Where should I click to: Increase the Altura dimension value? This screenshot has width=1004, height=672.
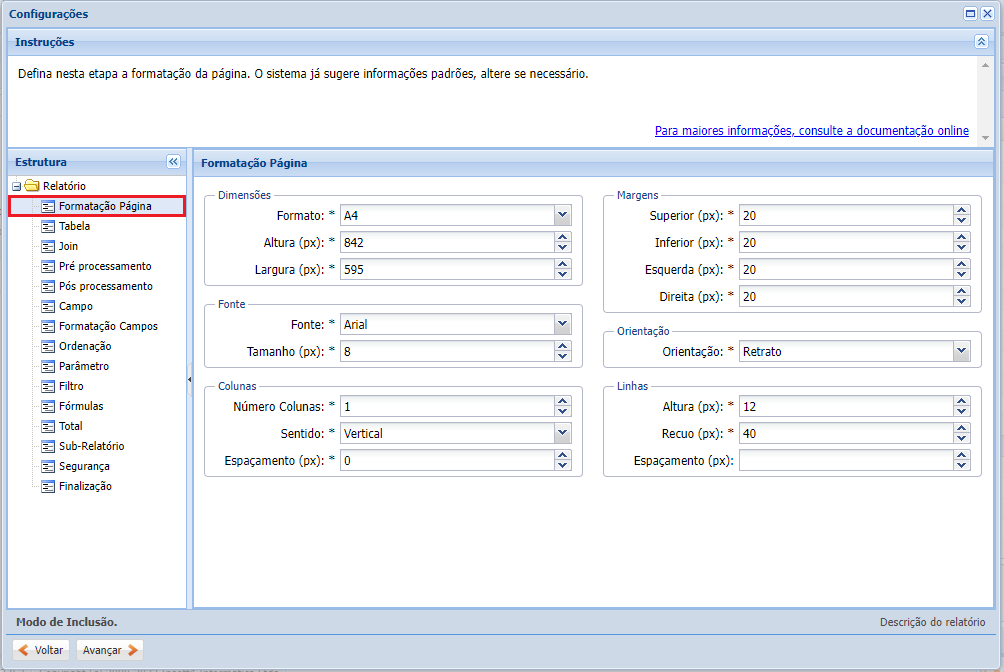562,238
